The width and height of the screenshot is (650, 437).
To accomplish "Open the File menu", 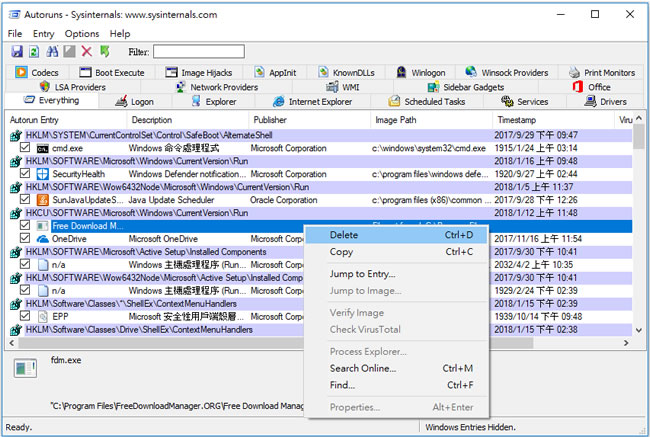I will [x=15, y=34].
